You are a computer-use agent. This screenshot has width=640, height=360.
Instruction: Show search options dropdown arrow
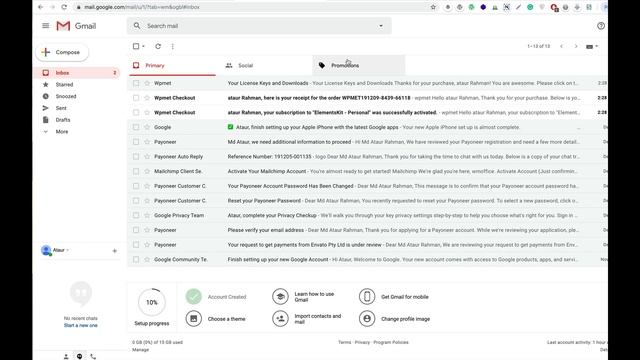point(381,26)
